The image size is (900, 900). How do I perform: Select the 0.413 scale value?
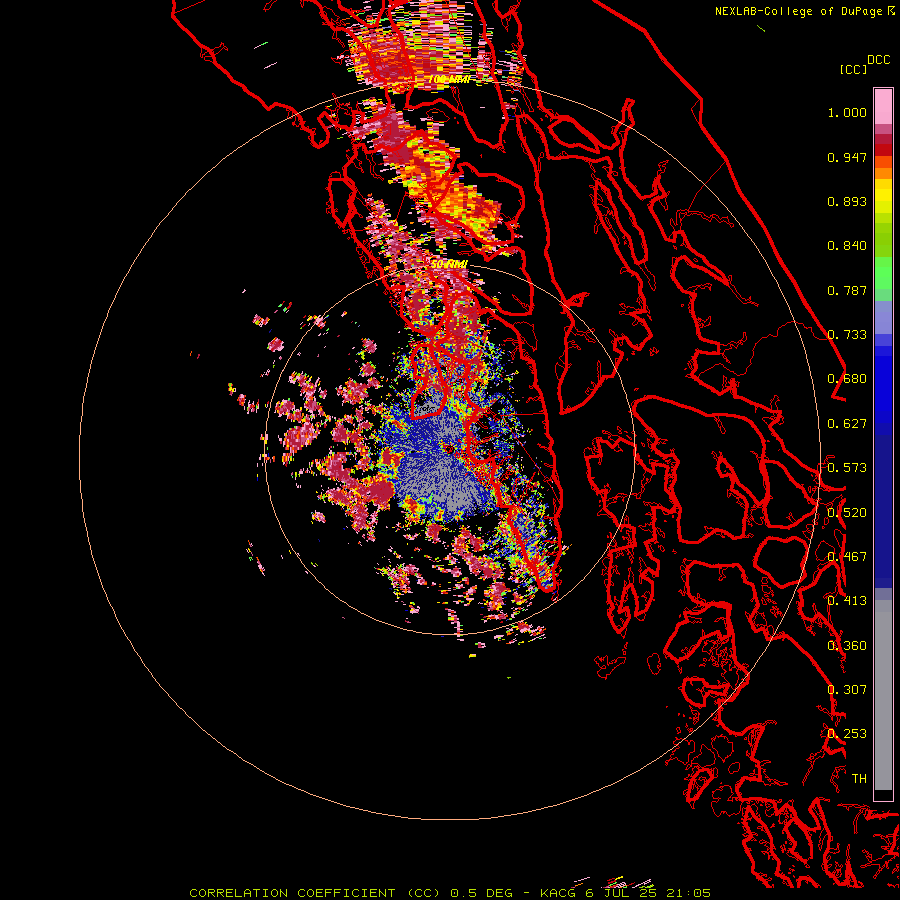pyautogui.click(x=847, y=601)
